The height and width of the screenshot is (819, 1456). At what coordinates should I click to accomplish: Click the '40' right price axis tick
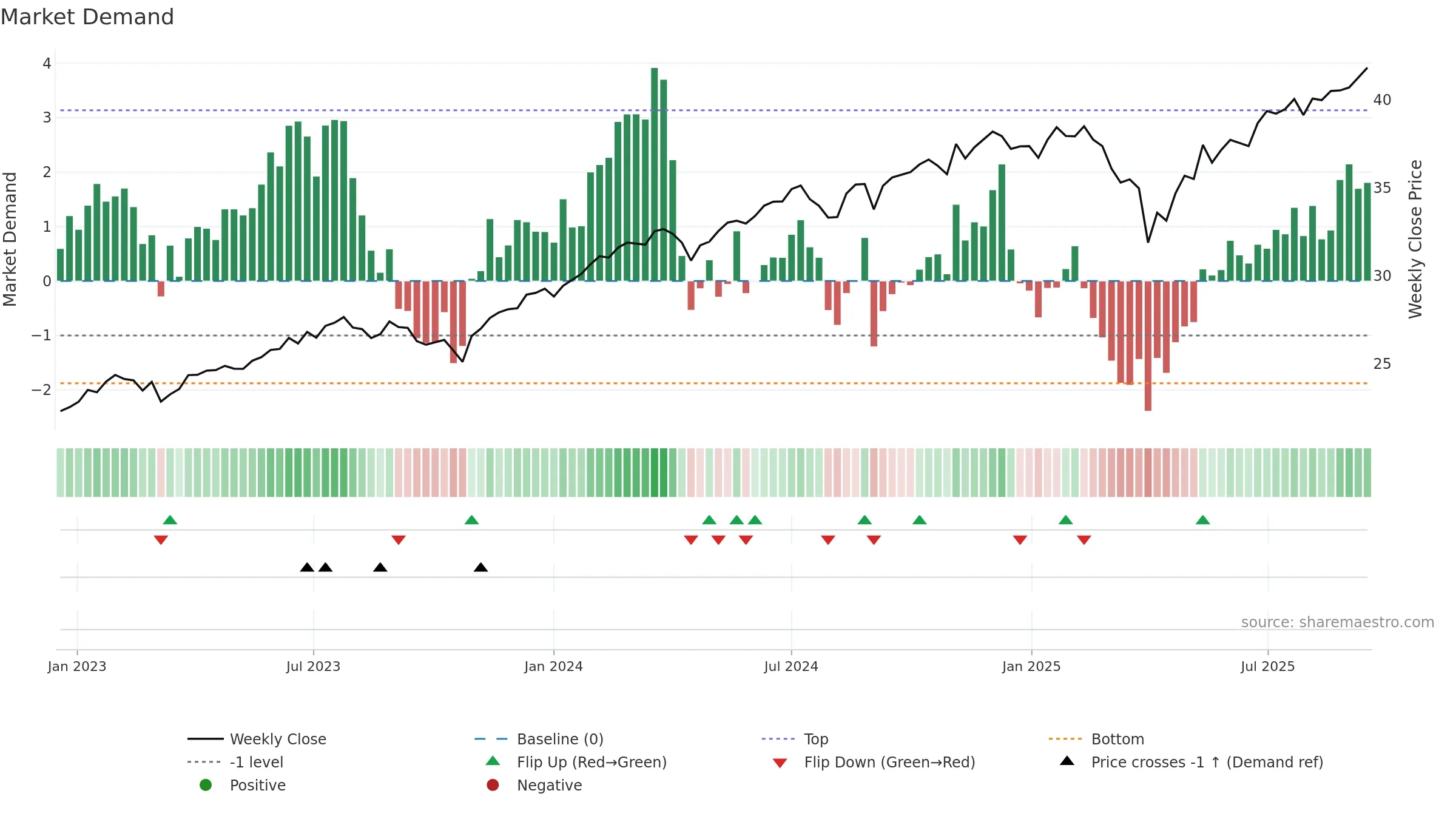[x=1383, y=99]
